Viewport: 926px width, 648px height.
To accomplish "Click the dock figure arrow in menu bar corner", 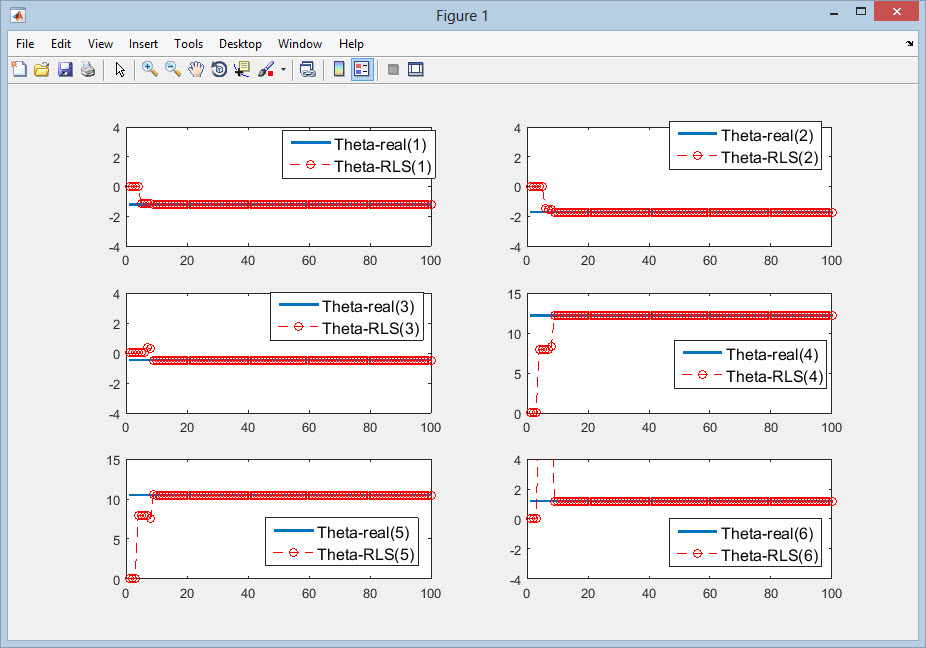I will pyautogui.click(x=909, y=43).
